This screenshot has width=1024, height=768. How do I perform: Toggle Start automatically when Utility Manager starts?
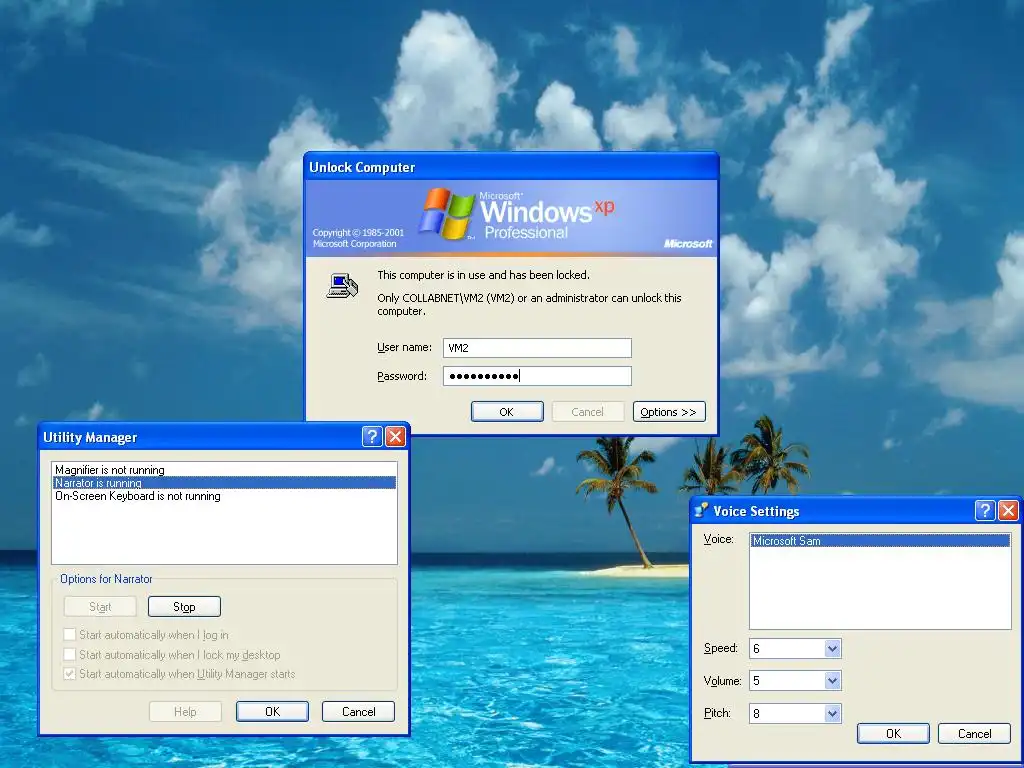click(69, 673)
